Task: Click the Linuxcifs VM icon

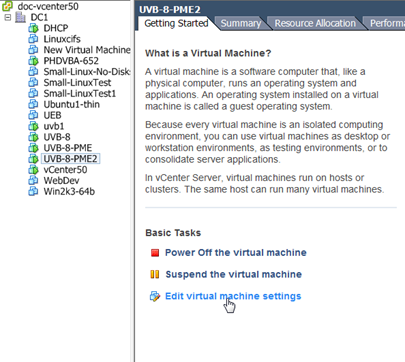Action: tap(33, 39)
